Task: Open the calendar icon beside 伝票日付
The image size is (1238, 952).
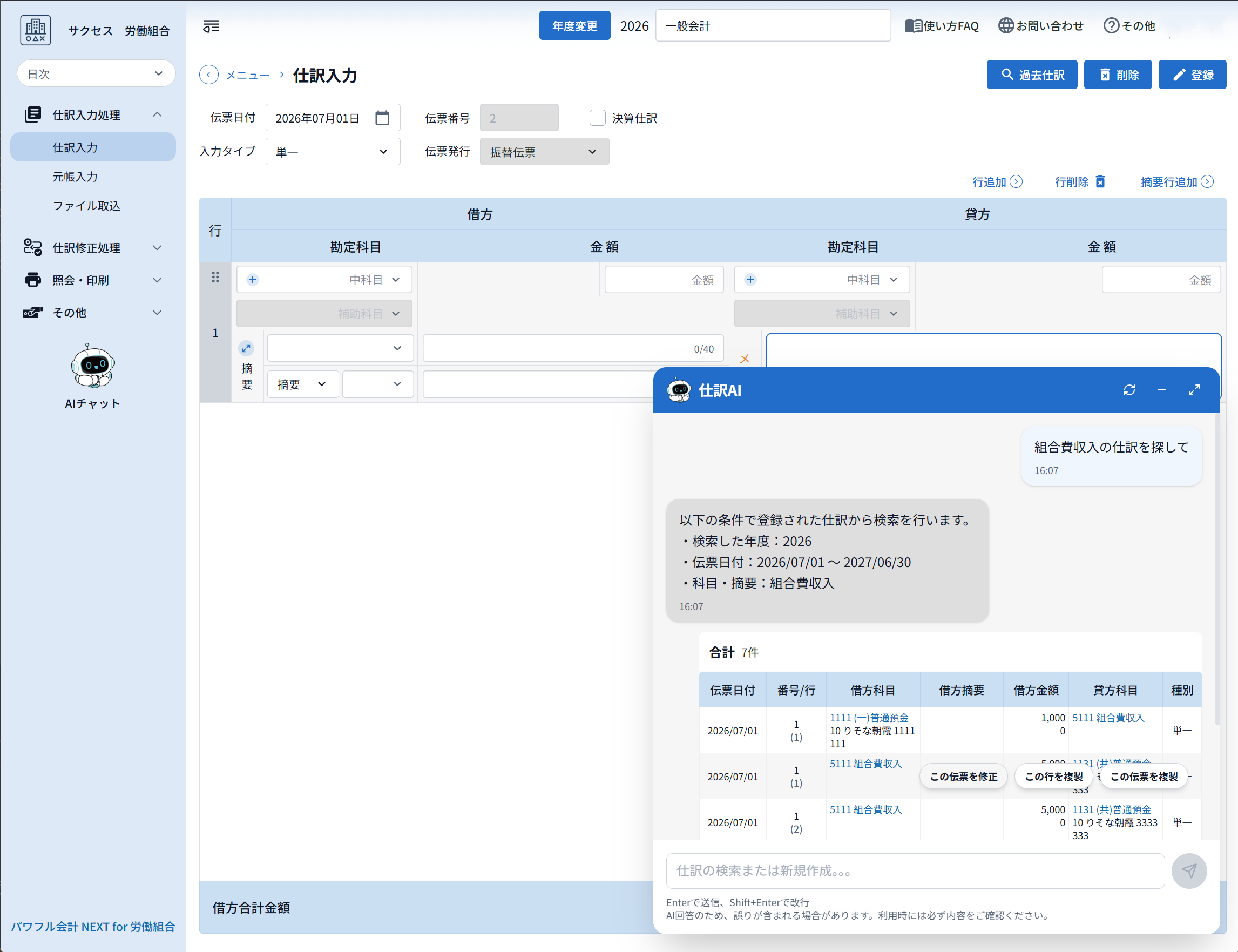Action: click(x=382, y=117)
